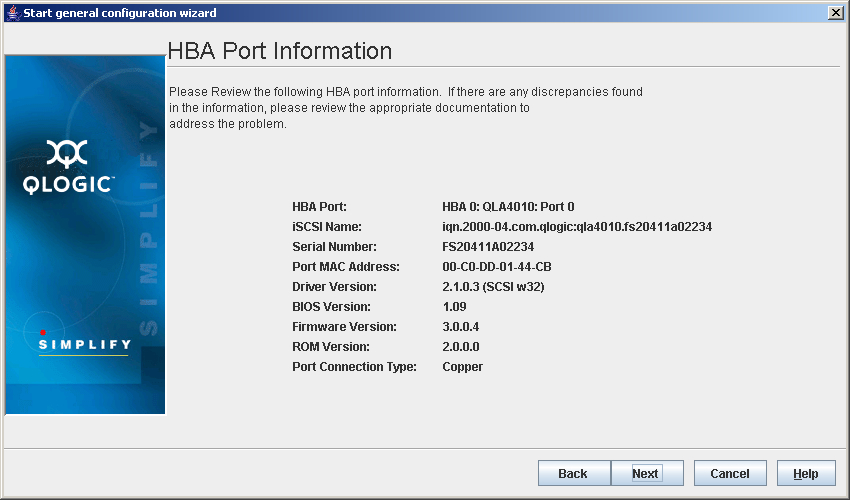Screen dimensions: 850x500
Task: Click the Serial Number FS20411A02234 value
Action: click(x=488, y=247)
